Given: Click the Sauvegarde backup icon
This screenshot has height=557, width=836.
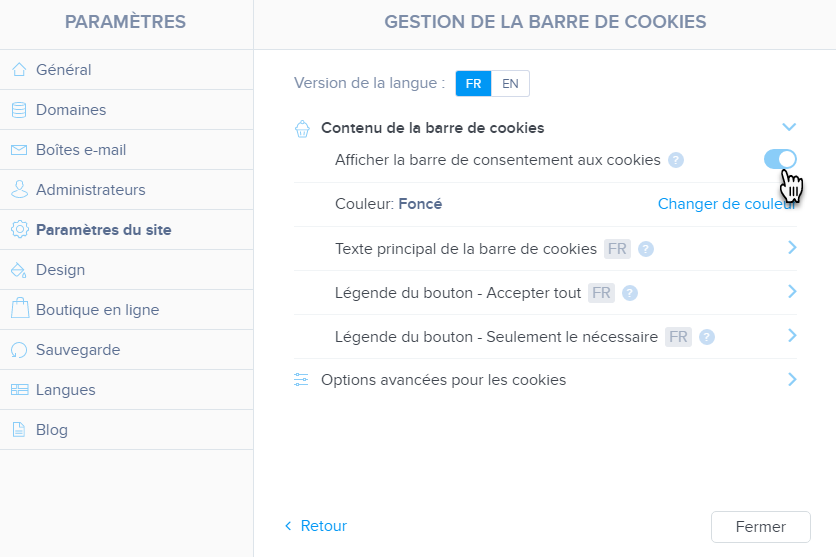Looking at the screenshot, I should click(x=18, y=350).
